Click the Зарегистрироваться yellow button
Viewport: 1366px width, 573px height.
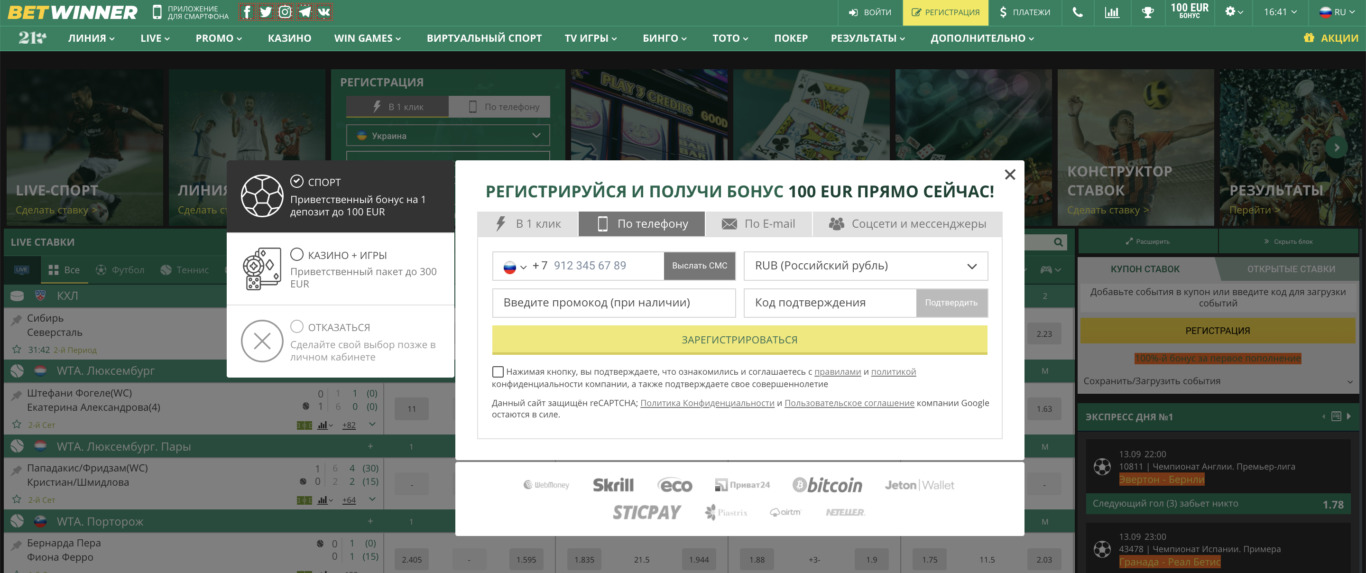[740, 340]
